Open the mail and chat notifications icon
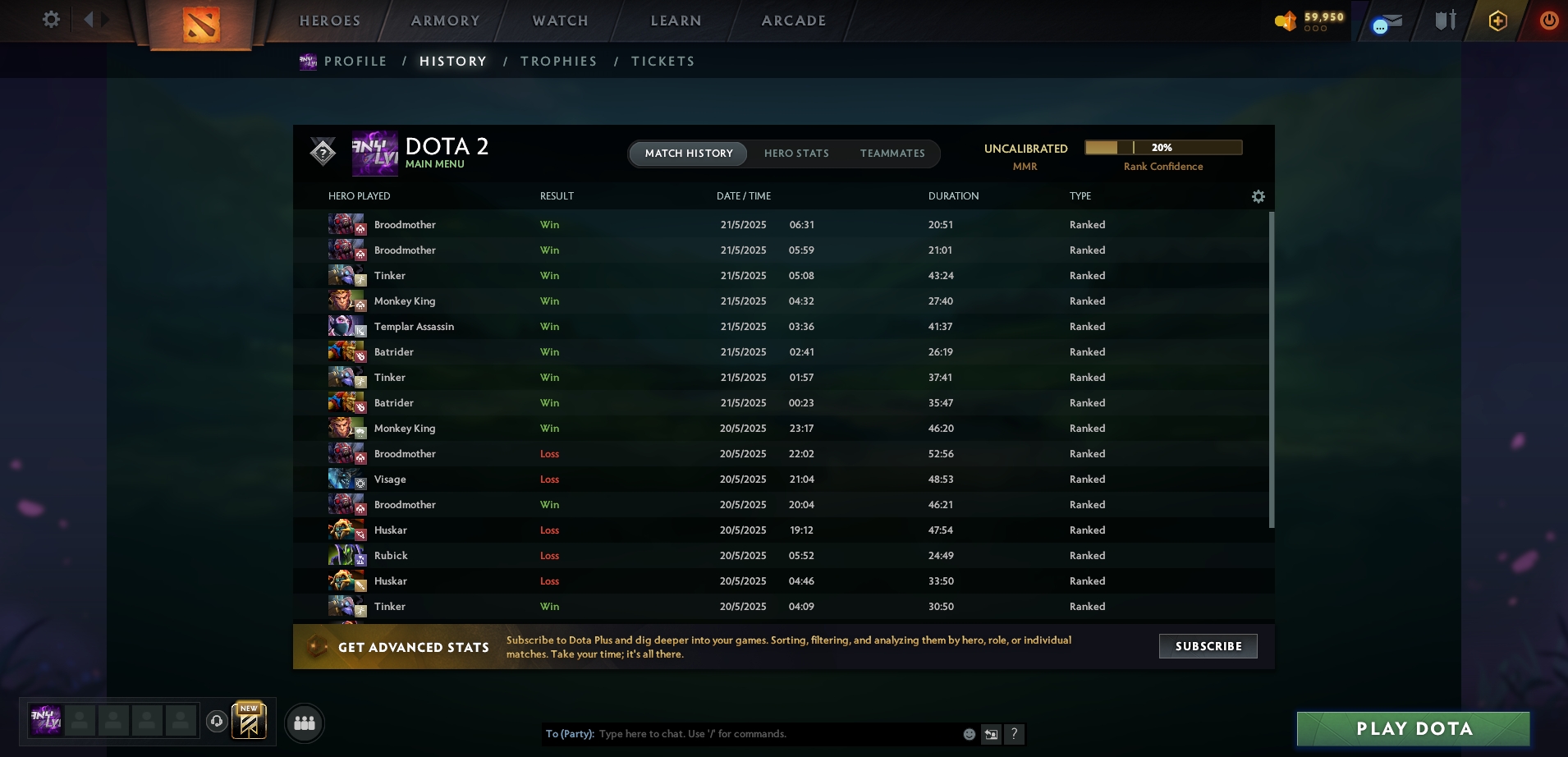The height and width of the screenshot is (757, 1568). 1387,22
